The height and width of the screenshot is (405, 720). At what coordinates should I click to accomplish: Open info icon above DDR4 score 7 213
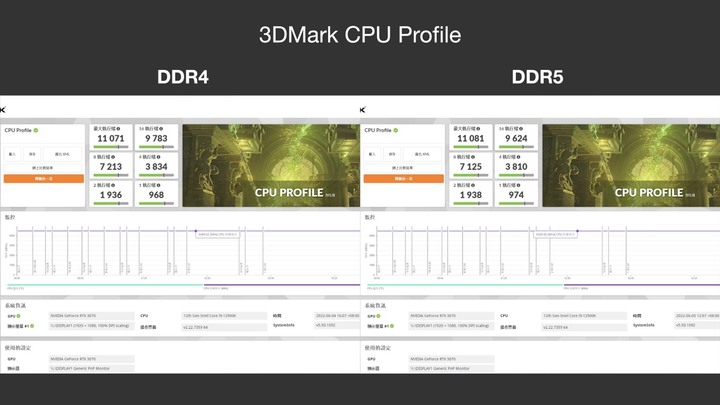[113, 157]
